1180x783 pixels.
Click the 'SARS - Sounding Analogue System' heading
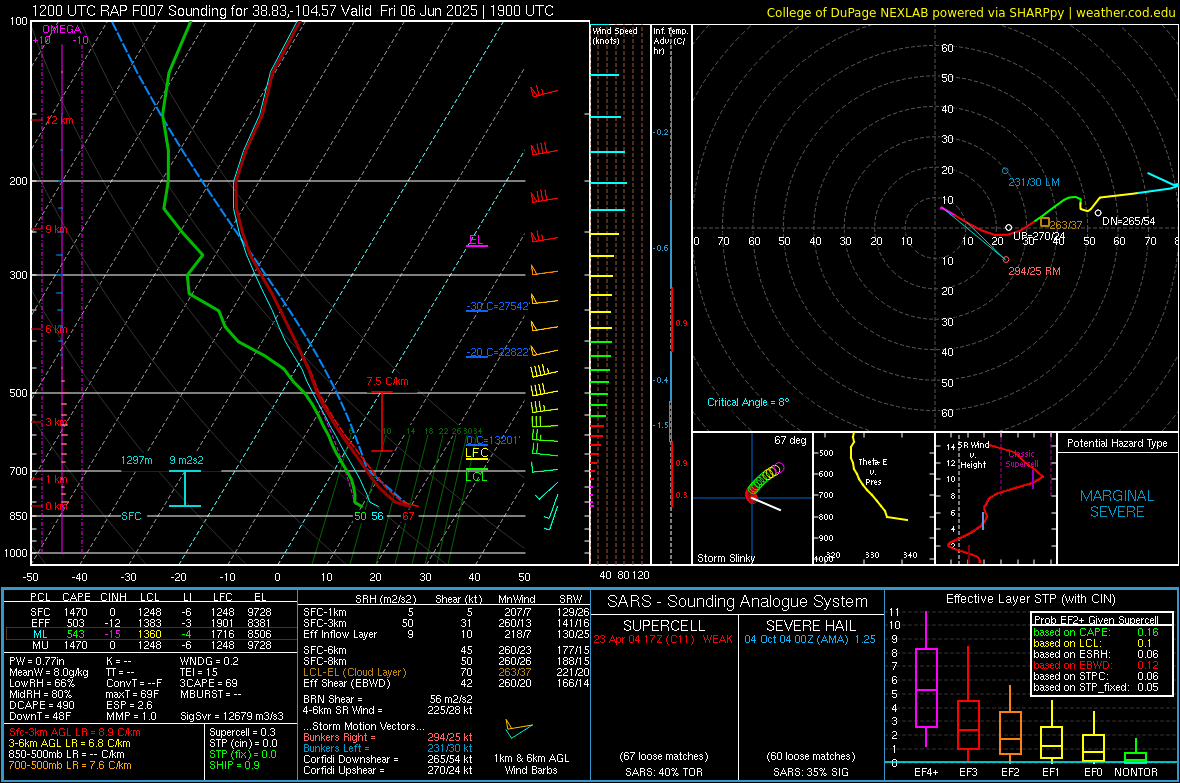click(x=738, y=602)
